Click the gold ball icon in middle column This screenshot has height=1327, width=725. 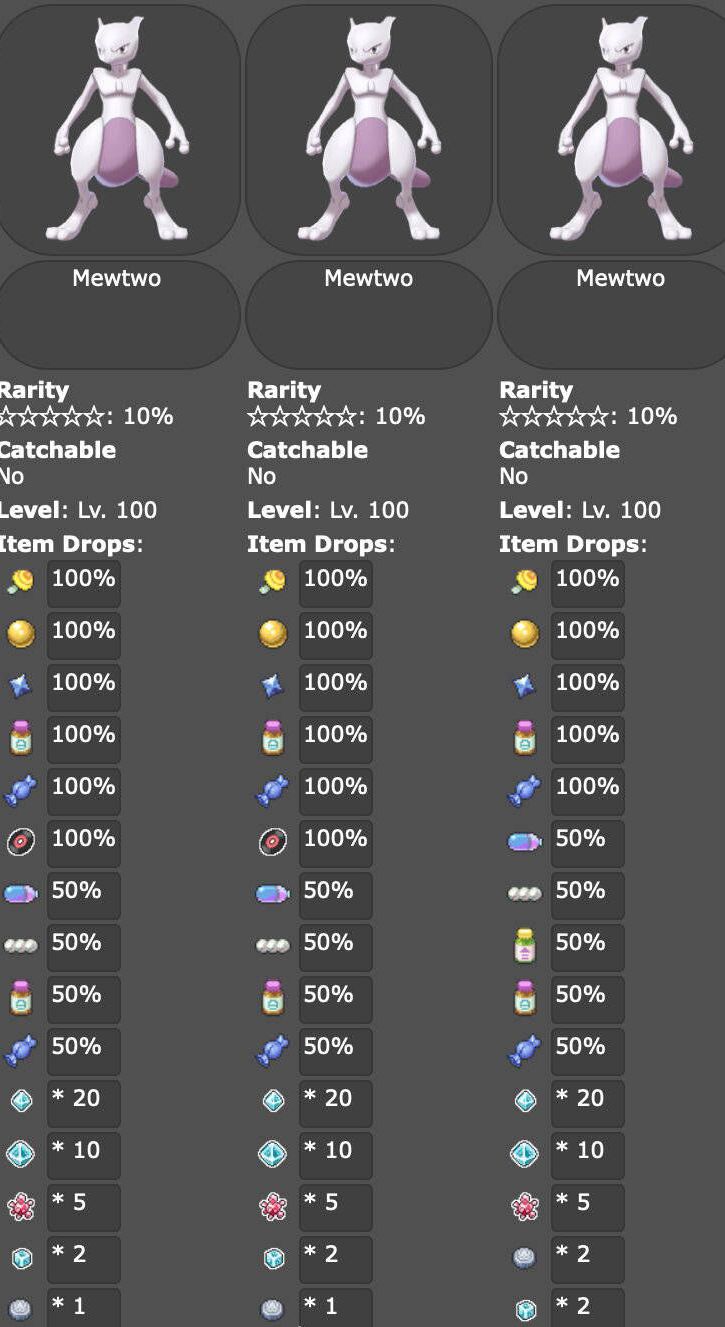click(273, 633)
